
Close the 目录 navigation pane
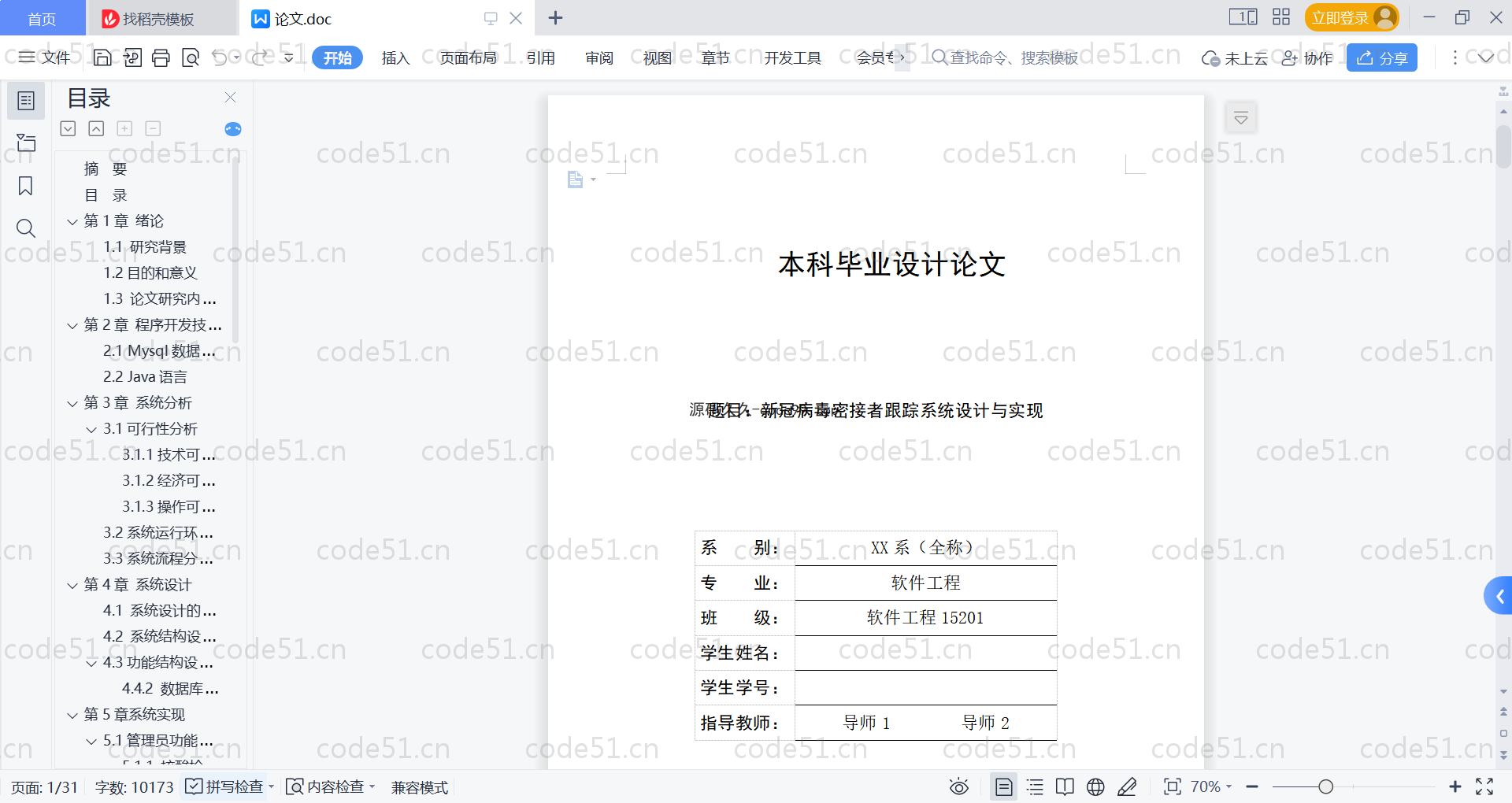(x=230, y=97)
